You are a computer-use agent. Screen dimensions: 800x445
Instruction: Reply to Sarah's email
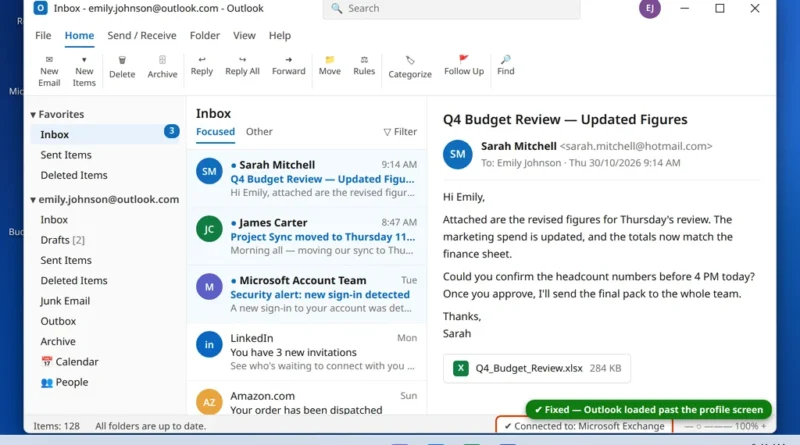[202, 66]
